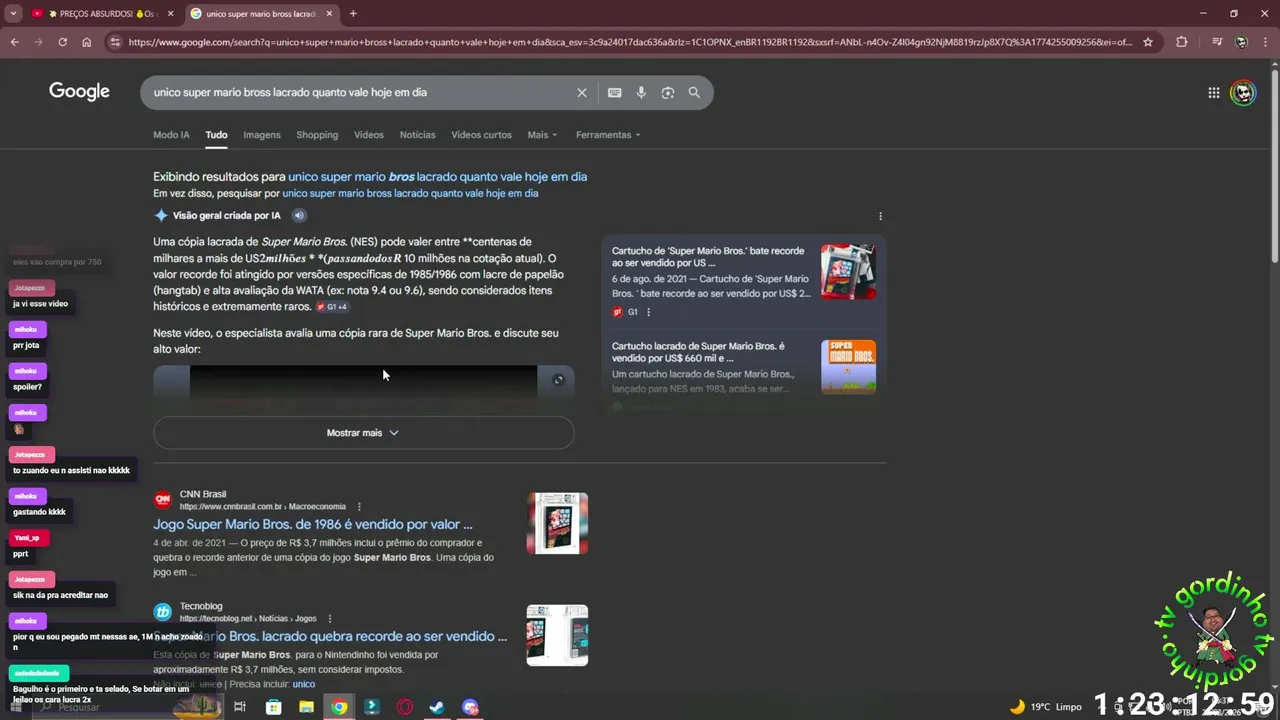Viewport: 1280px width, 720px height.
Task: Search by image with Google Lens icon
Action: point(668,92)
